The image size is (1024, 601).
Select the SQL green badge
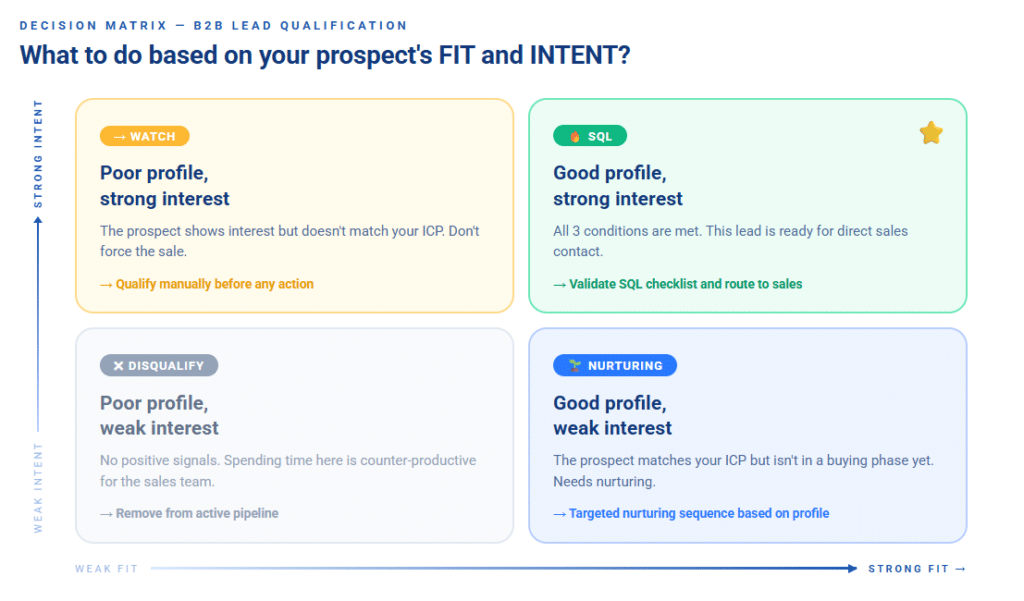pyautogui.click(x=590, y=137)
